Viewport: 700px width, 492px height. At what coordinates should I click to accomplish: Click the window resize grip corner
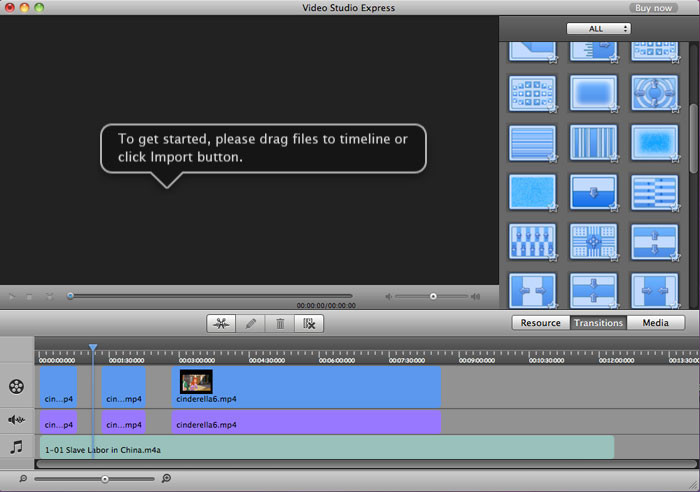(x=692, y=485)
